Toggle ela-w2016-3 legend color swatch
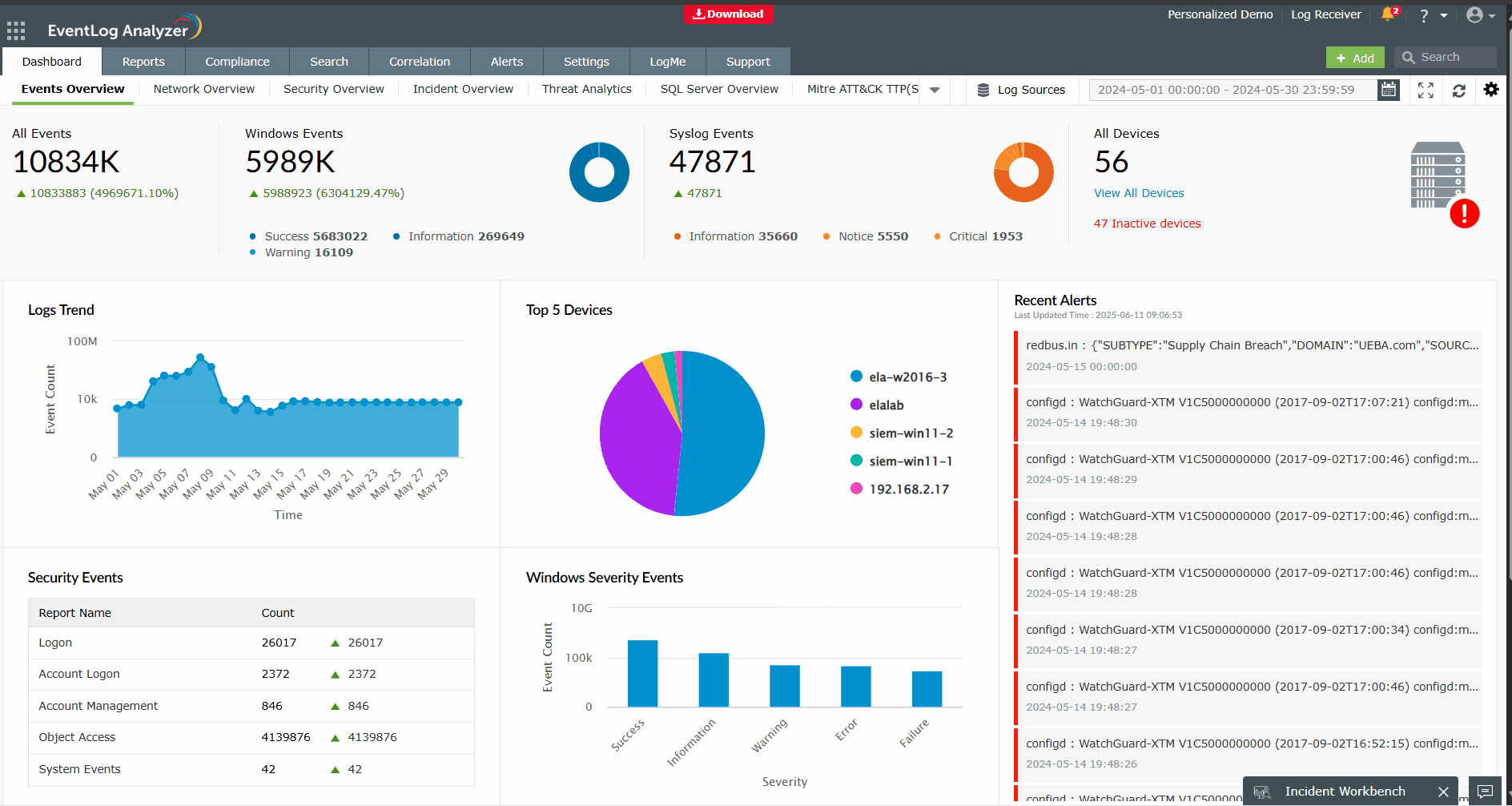The height and width of the screenshot is (806, 1512). coord(856,377)
